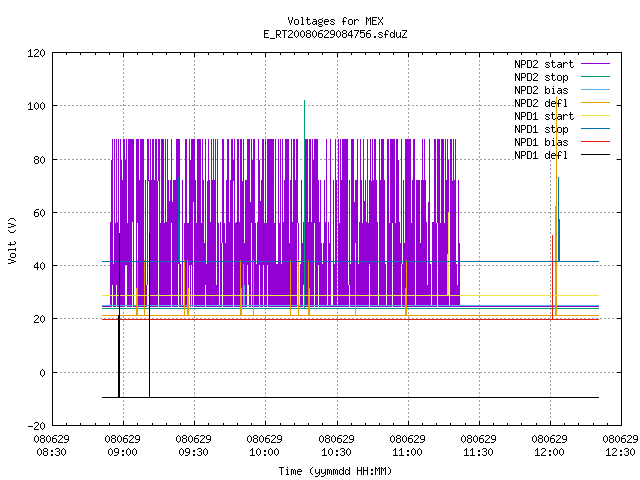Click the y-axis label 'Volt (V)'
This screenshot has height=480, width=640.
coord(13,240)
